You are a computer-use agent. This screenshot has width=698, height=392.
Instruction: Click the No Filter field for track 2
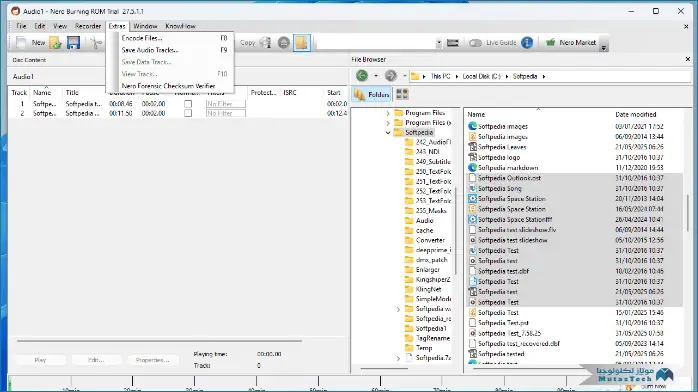pyautogui.click(x=226, y=113)
